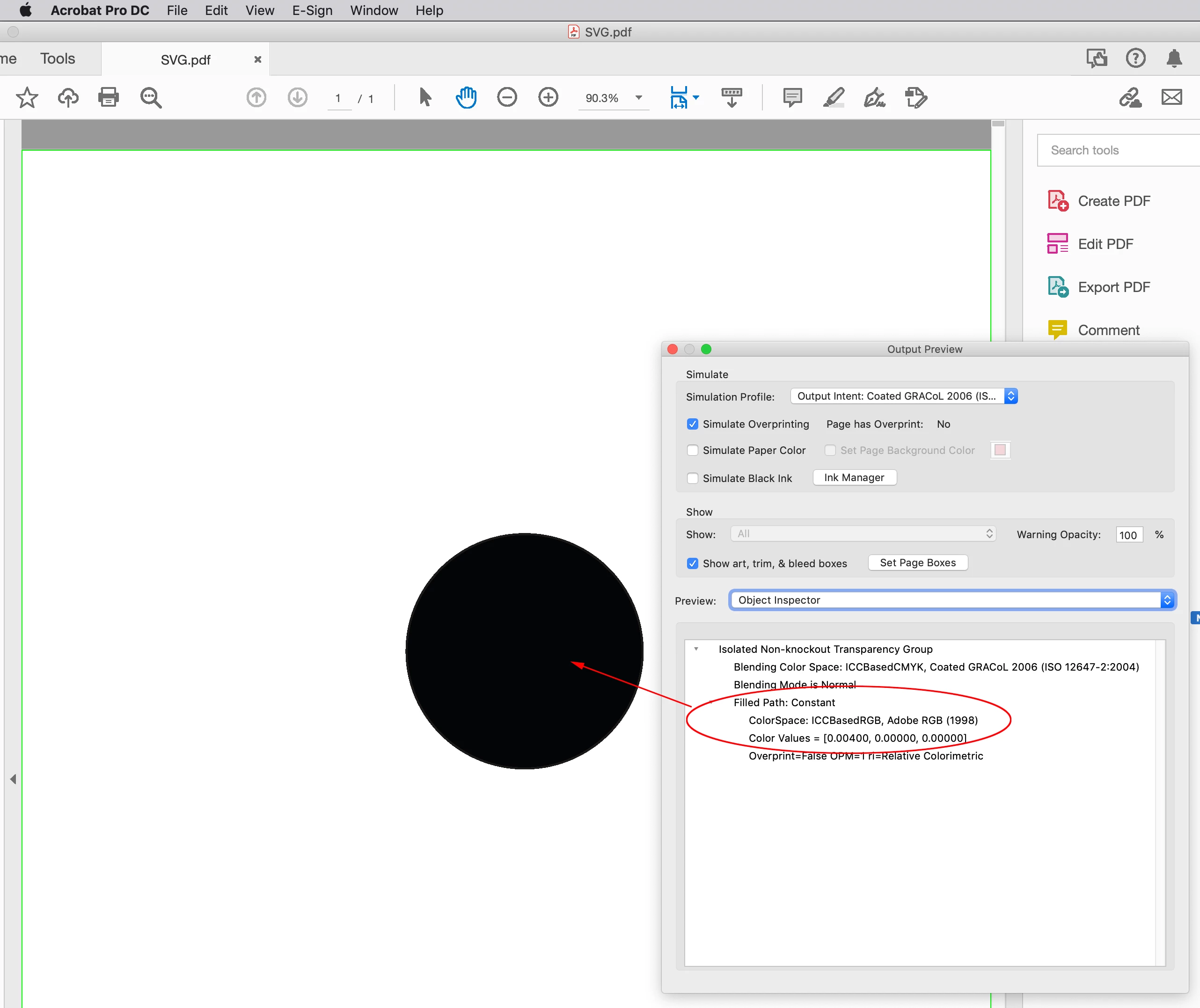Disable Simulate Overprinting checkbox
This screenshot has height=1008, width=1200.
693,424
